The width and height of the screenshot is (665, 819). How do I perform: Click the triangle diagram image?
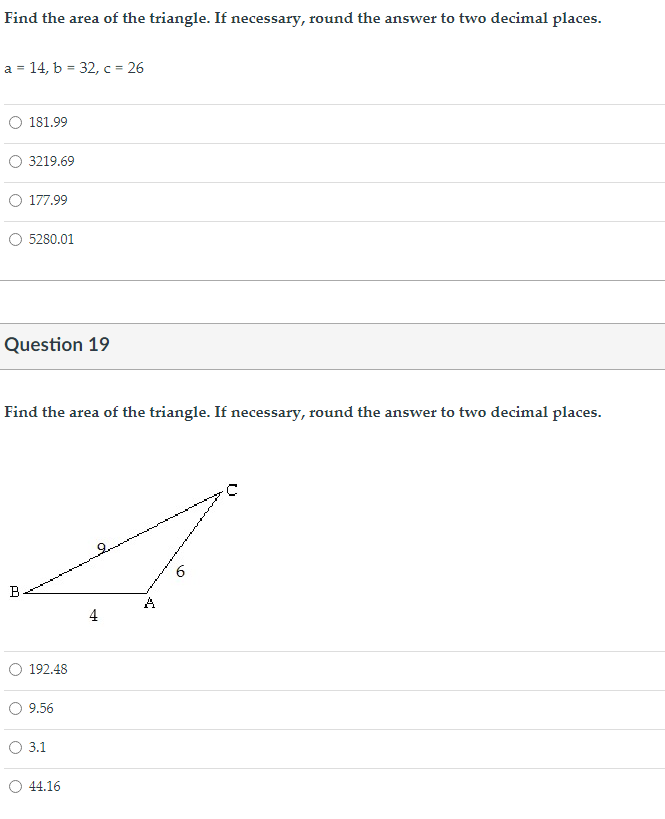[x=120, y=545]
